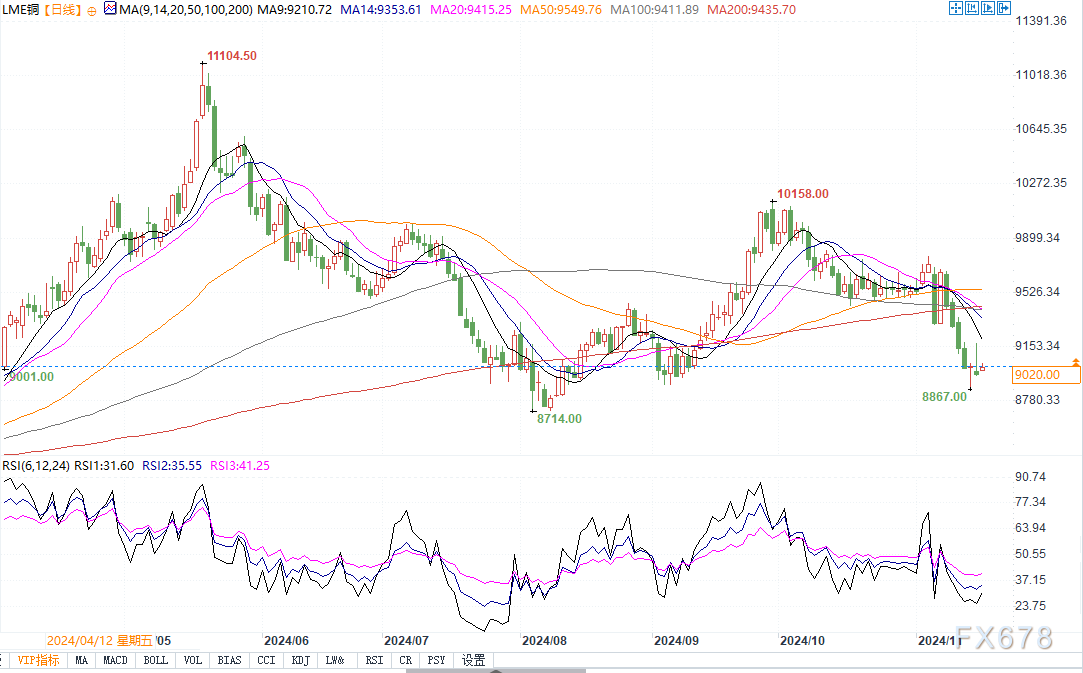
Task: Open the 设置 settings button
Action: pyautogui.click(x=473, y=660)
